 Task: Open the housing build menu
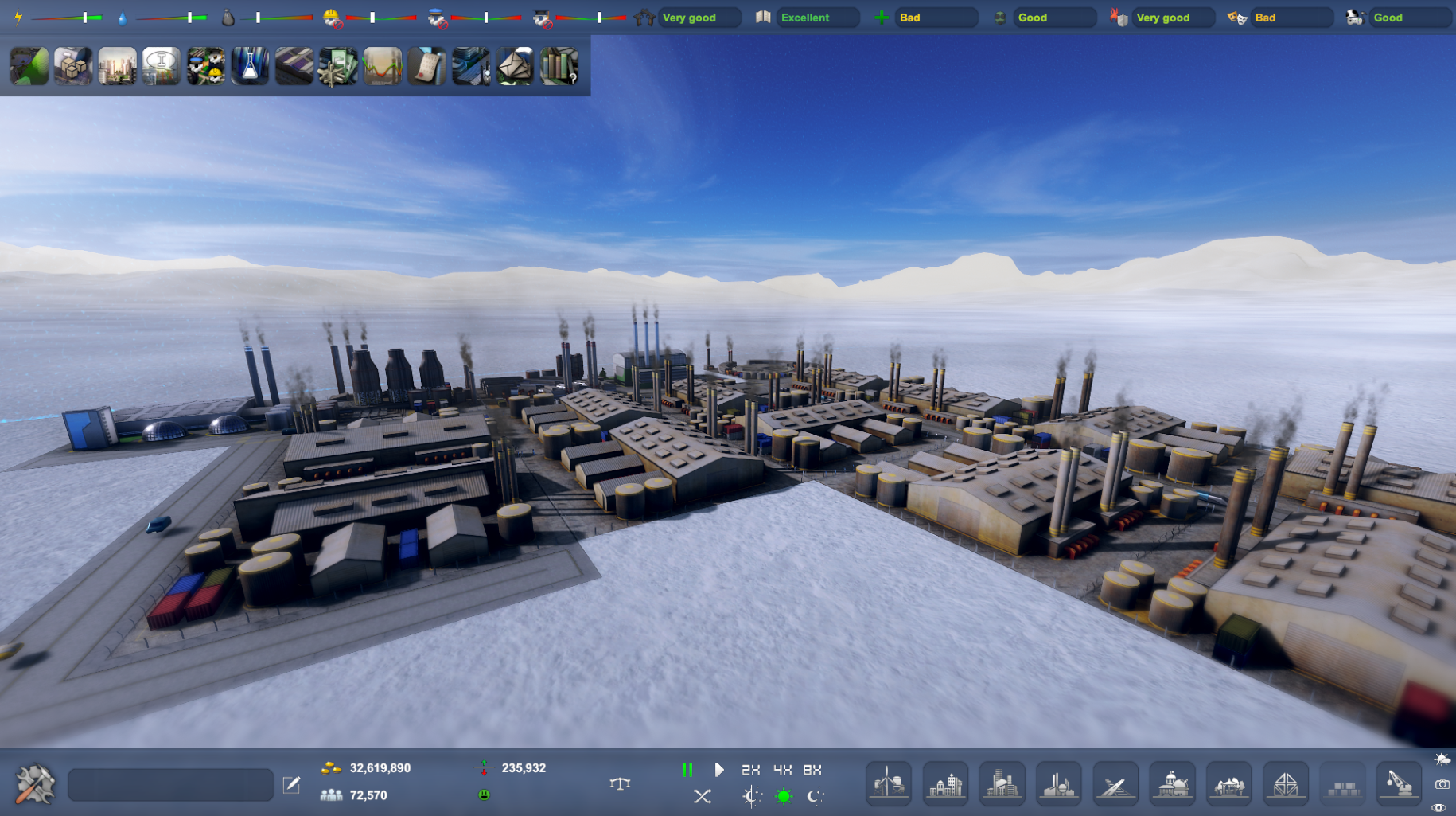click(x=945, y=783)
